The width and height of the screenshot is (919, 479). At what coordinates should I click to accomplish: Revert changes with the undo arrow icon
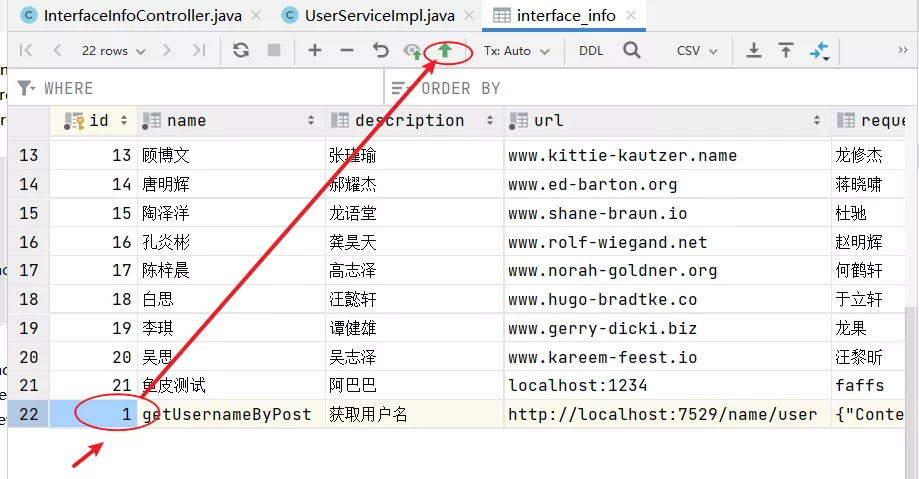coord(380,50)
